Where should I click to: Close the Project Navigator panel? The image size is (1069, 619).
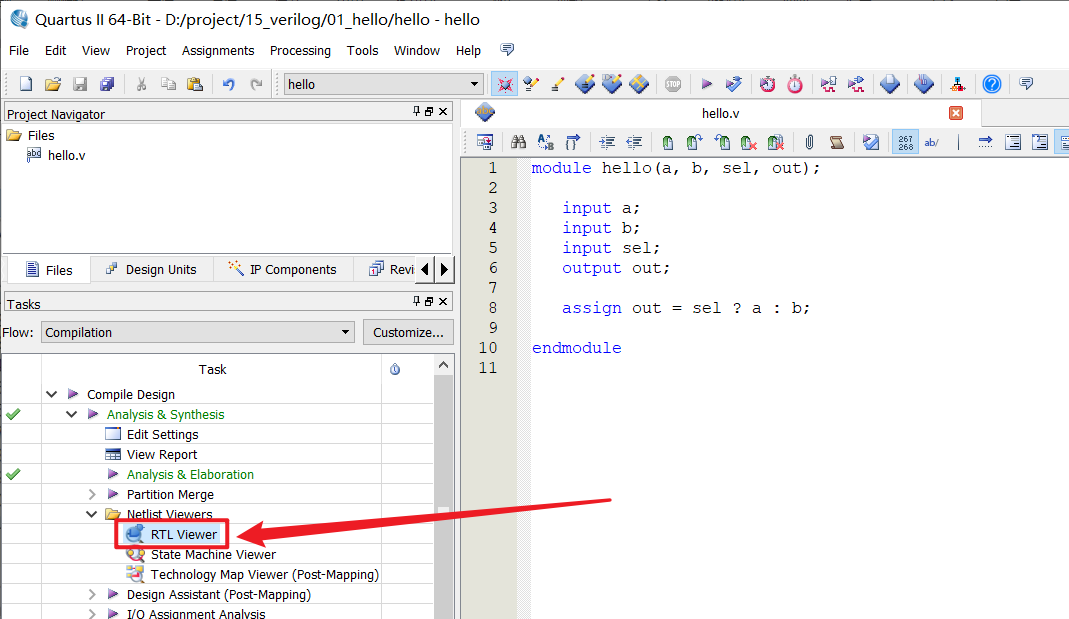click(x=443, y=111)
